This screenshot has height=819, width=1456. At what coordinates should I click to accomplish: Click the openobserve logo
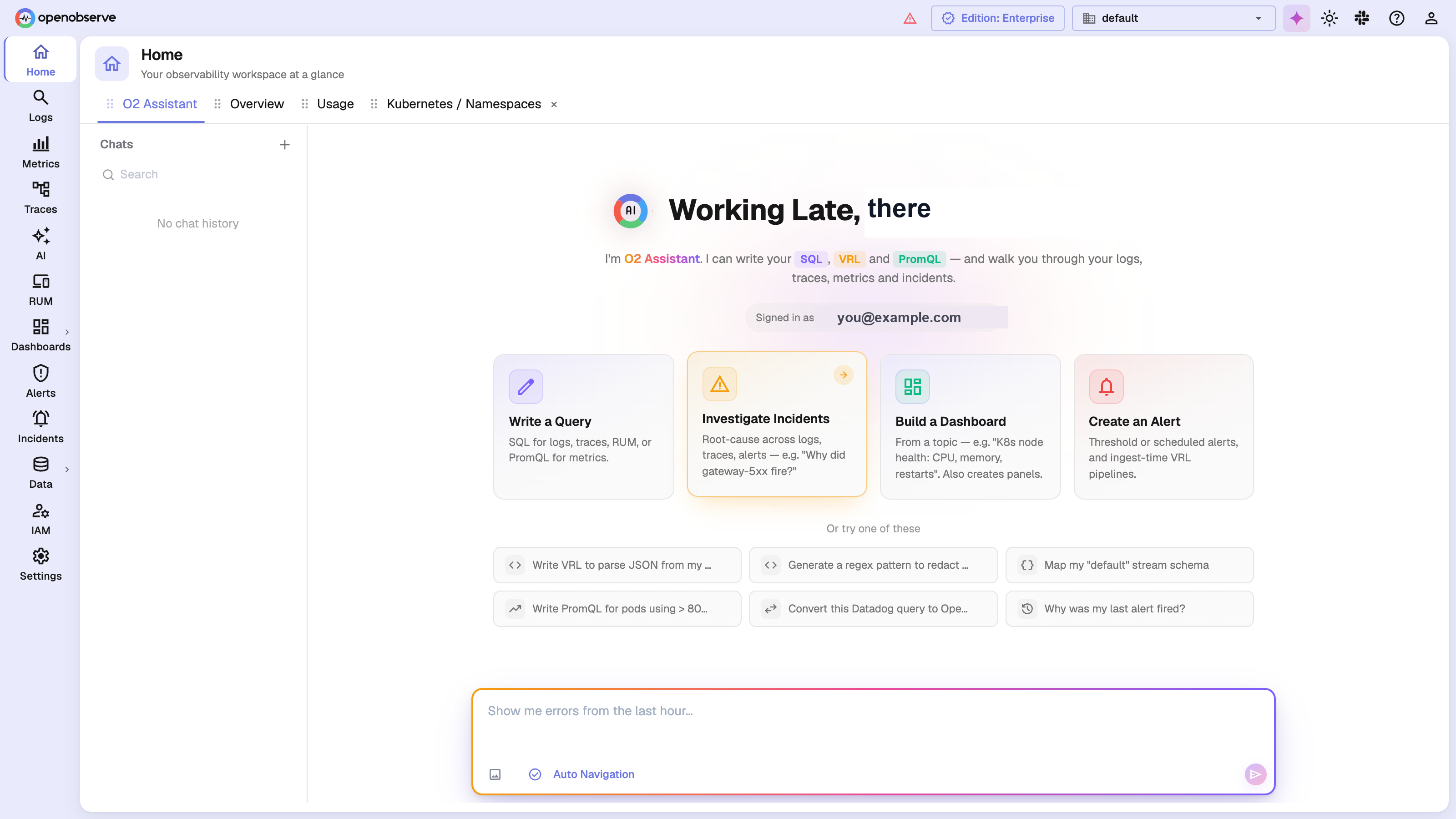click(65, 18)
